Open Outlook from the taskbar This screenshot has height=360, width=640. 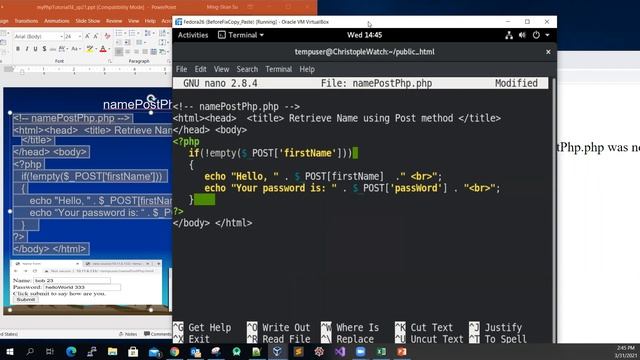tap(196, 351)
